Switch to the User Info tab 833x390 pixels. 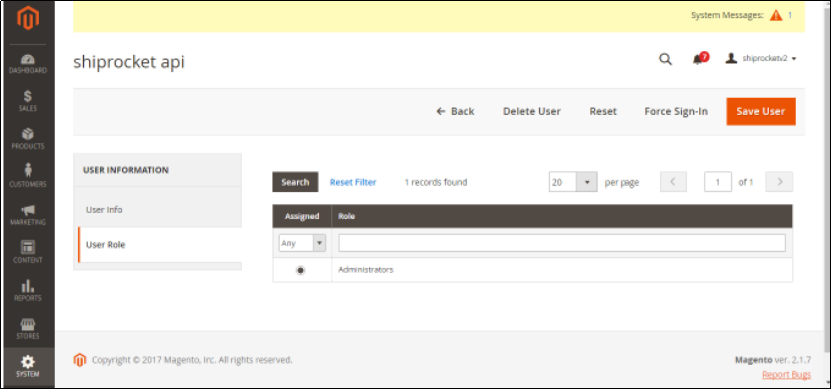pyautogui.click(x=157, y=209)
